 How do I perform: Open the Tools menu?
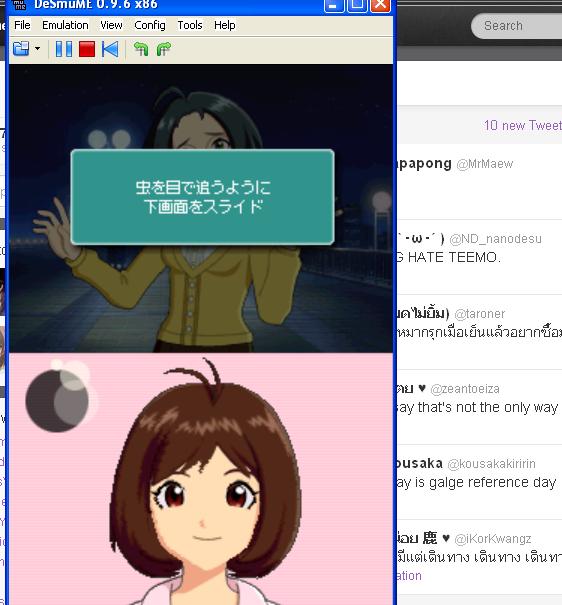pos(190,25)
